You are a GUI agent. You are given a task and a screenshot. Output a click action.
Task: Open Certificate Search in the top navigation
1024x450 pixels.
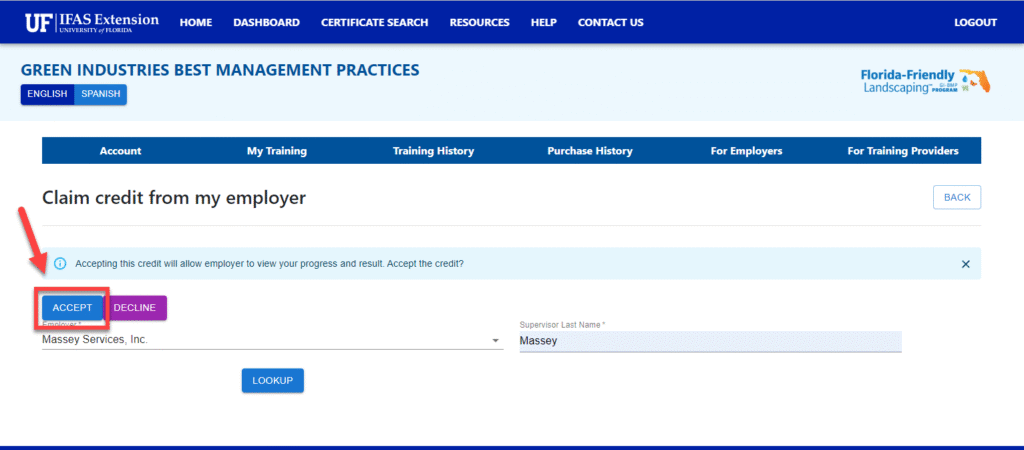[374, 22]
